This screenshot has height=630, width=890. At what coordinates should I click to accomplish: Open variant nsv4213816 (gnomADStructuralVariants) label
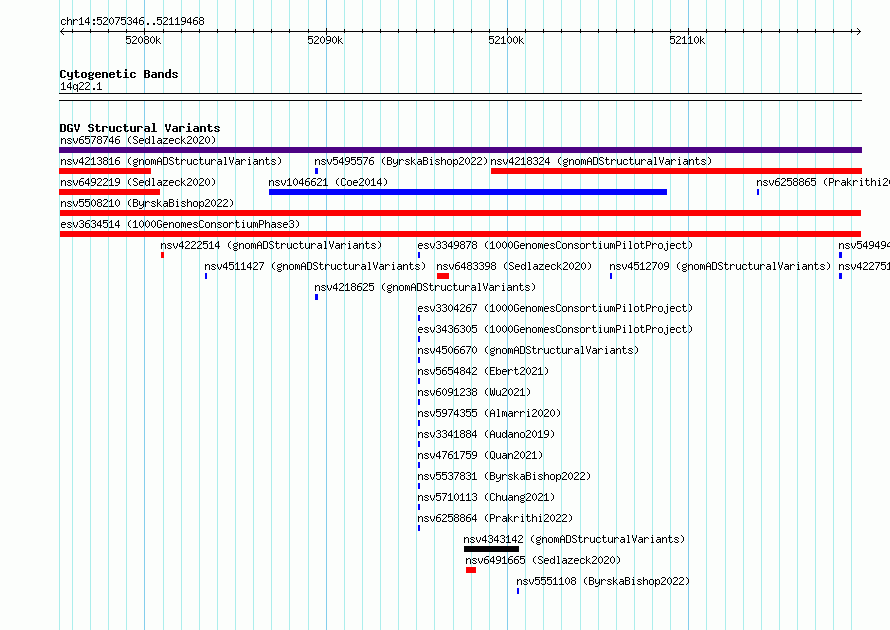[171, 161]
